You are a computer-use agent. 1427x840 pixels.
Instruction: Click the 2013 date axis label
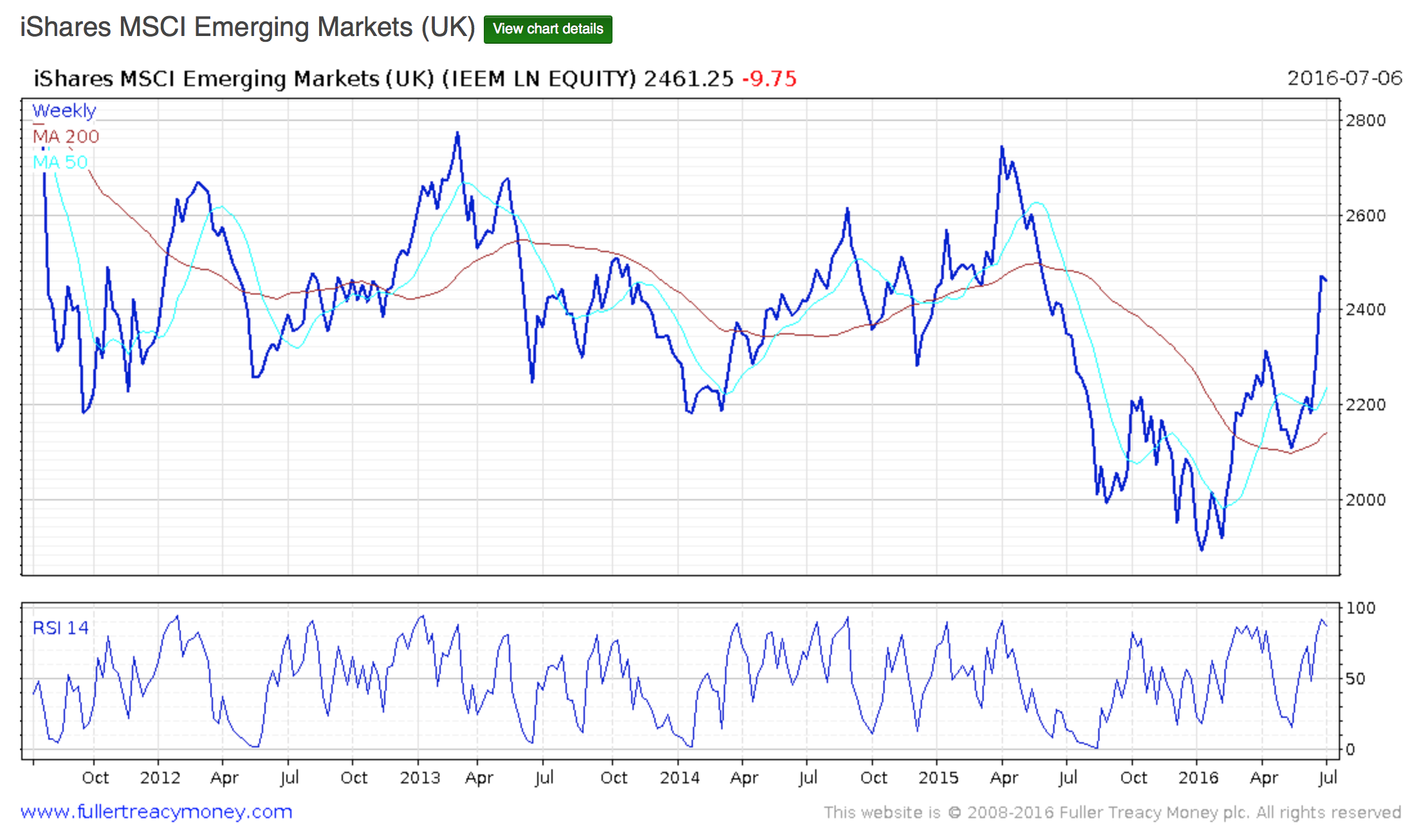pyautogui.click(x=419, y=778)
